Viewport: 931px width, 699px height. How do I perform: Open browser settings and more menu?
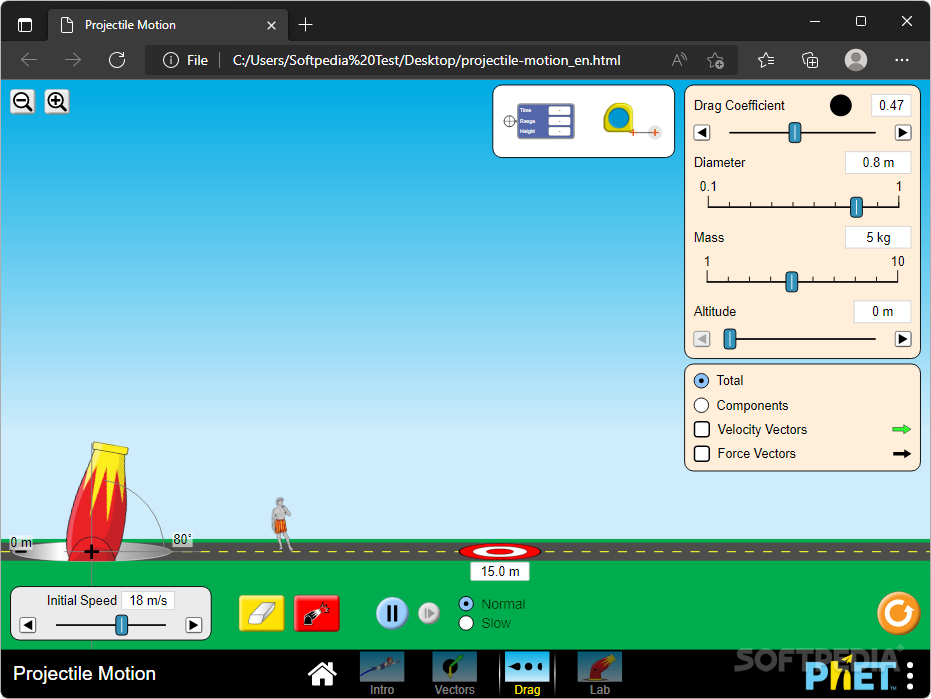901,60
